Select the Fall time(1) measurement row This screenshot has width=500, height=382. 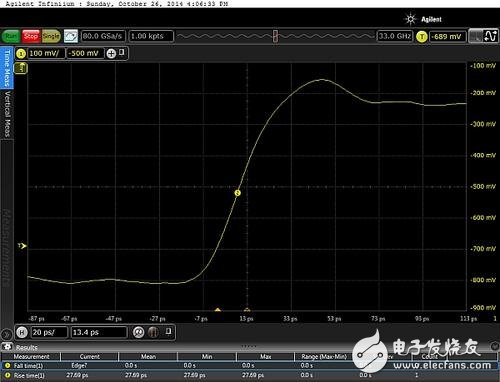[x=250, y=366]
